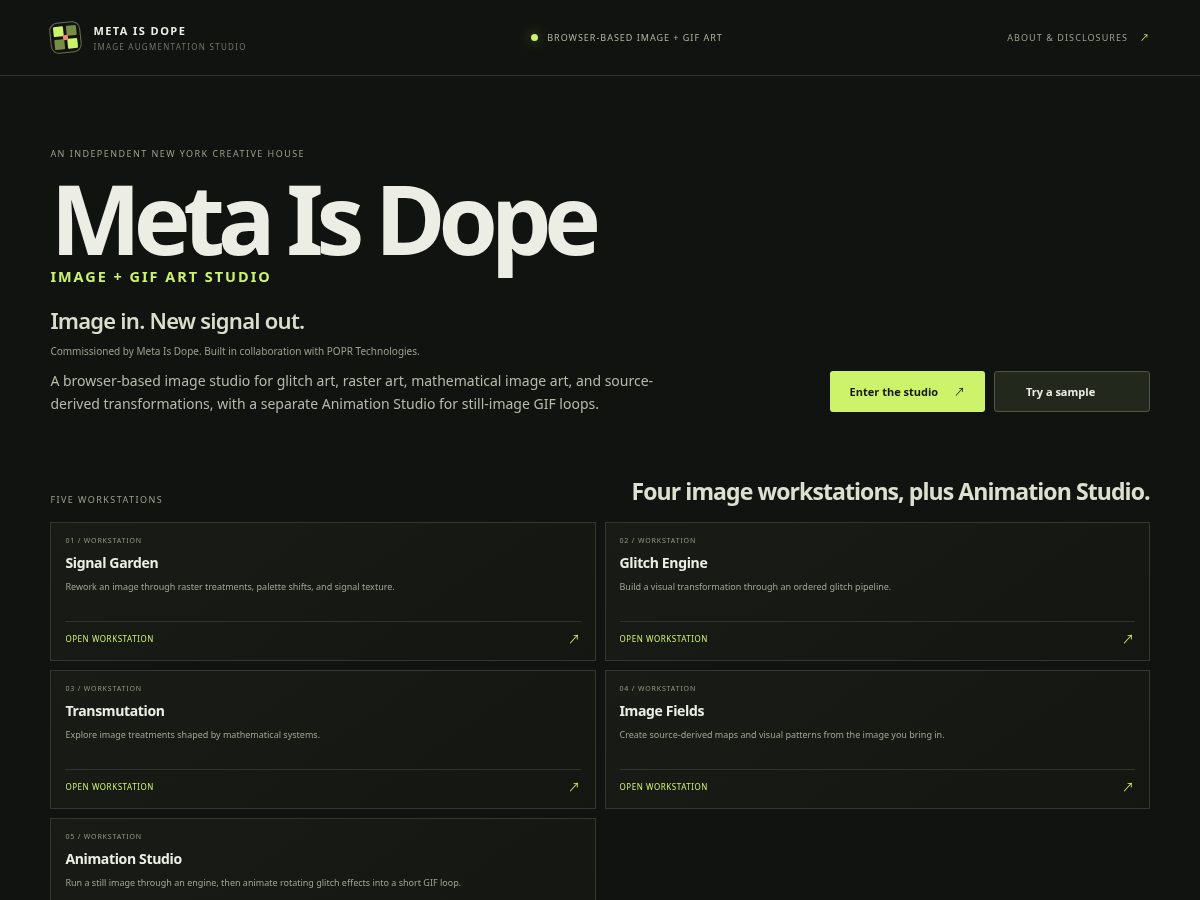Viewport: 1200px width, 900px height.
Task: Click the '03 / WORKSTATION' label
Action: [104, 689]
